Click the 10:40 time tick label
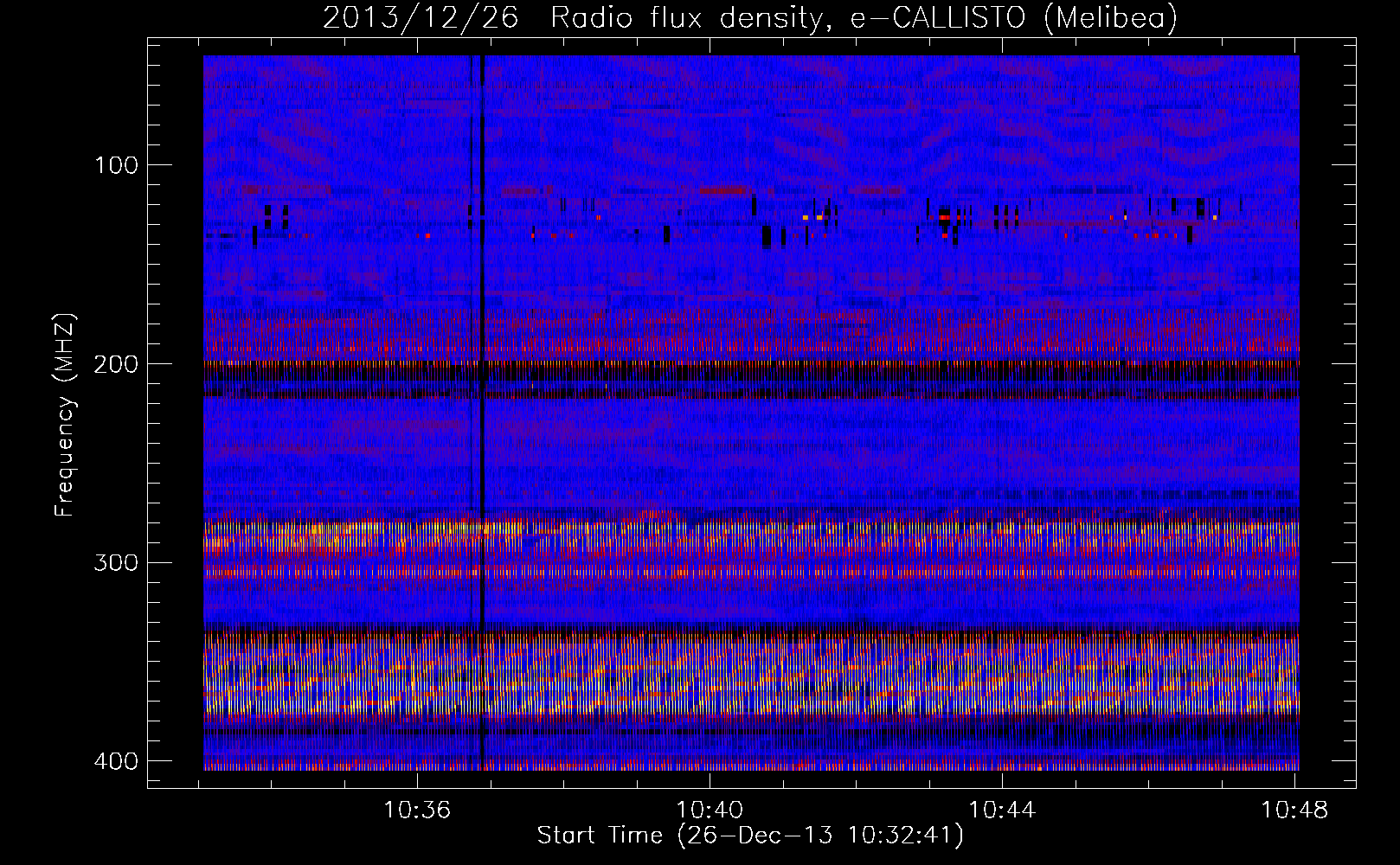This screenshot has width=1400, height=865. coord(710,811)
